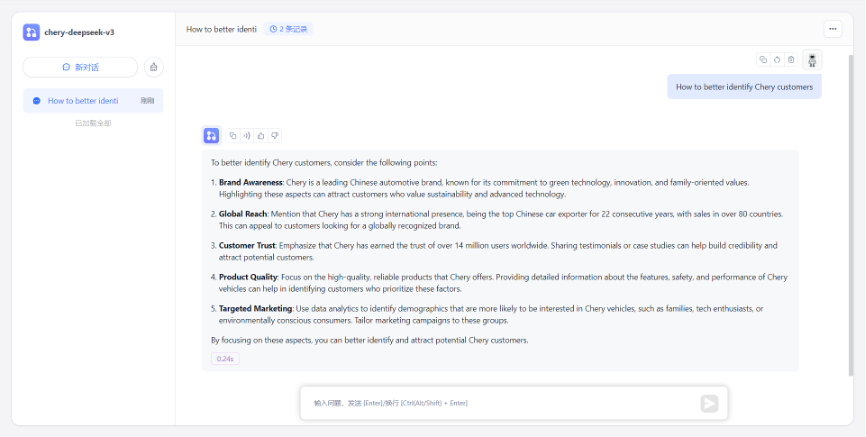
Task: Click the 'How to better identi' header title
Action: tap(221, 29)
